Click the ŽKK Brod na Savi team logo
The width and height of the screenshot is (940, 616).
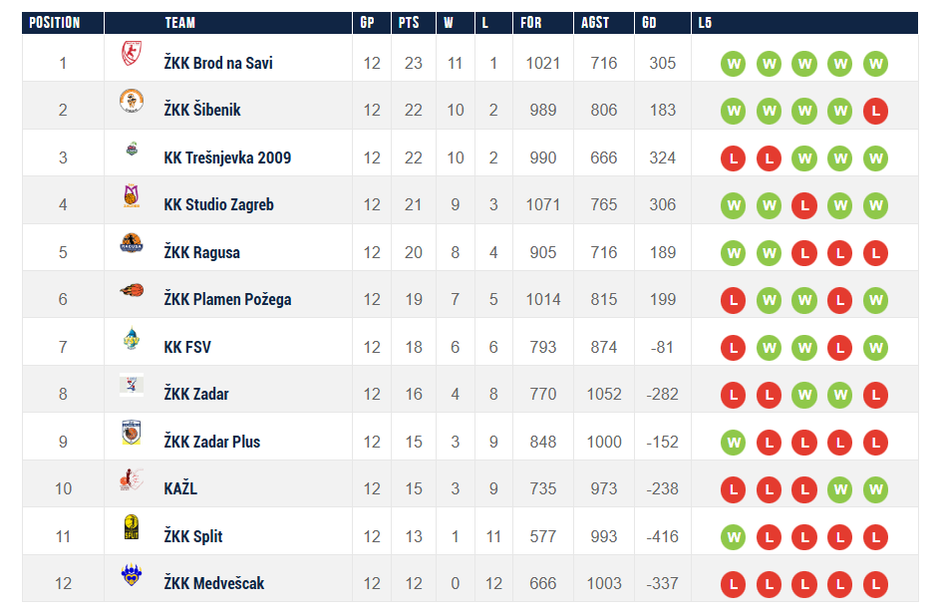click(x=131, y=55)
